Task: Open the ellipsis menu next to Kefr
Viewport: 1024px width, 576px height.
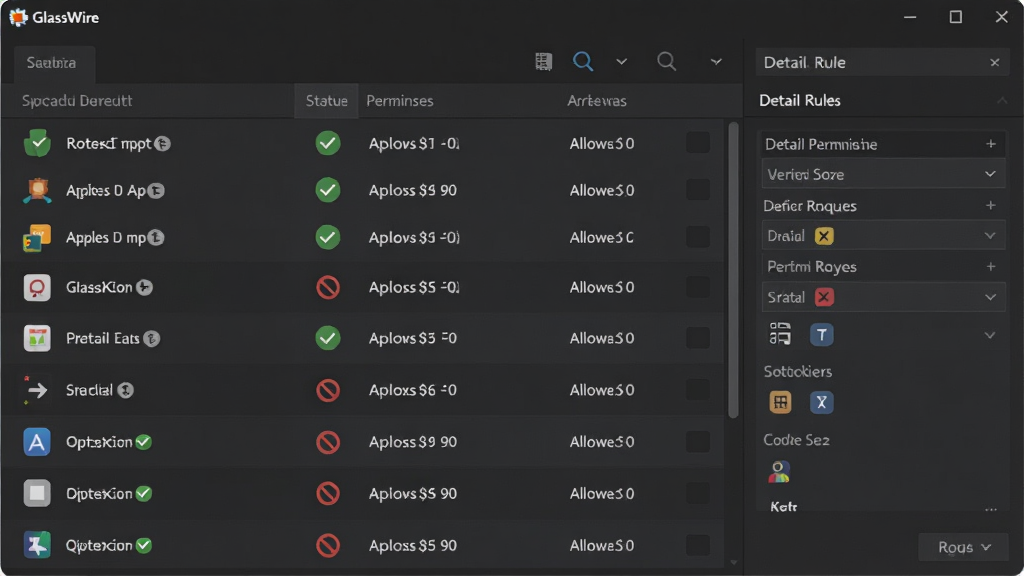Action: pos(991,509)
